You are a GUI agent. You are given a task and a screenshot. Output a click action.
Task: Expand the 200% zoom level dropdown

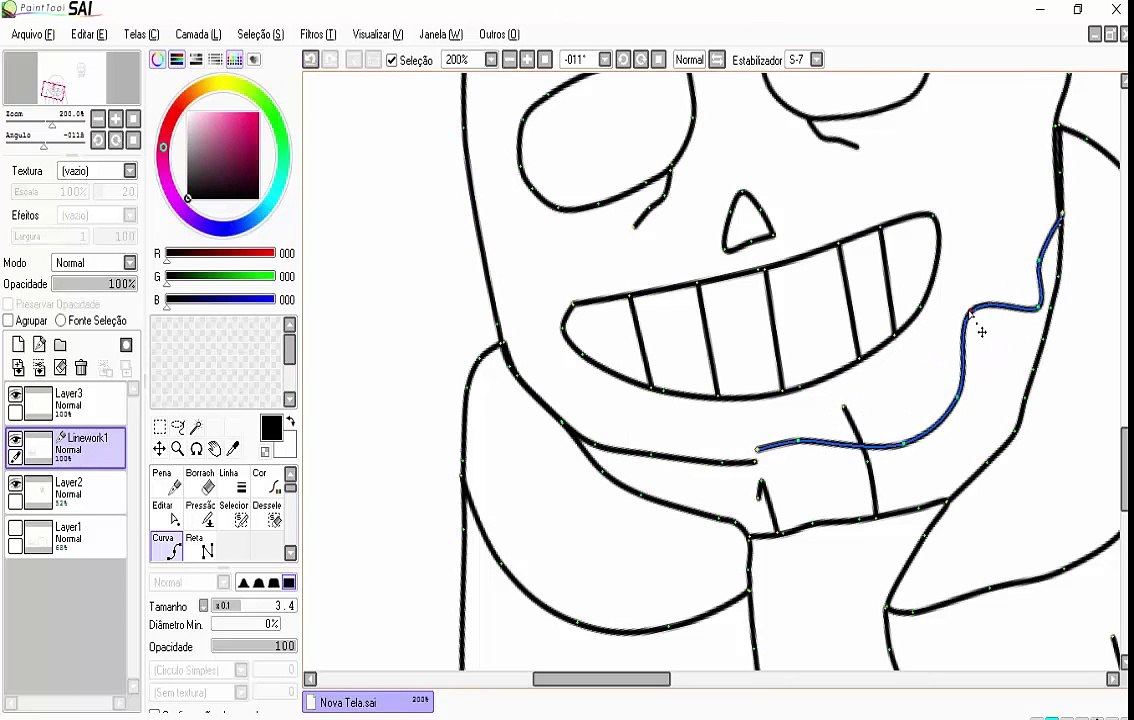click(491, 60)
